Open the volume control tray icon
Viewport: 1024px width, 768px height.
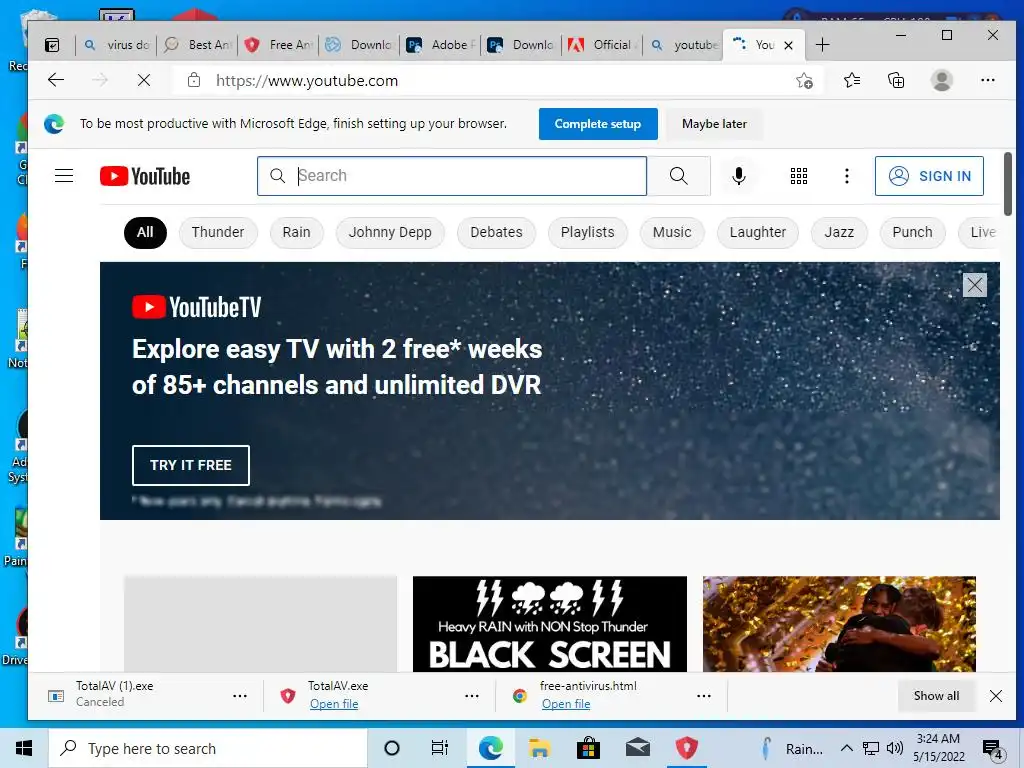point(895,748)
